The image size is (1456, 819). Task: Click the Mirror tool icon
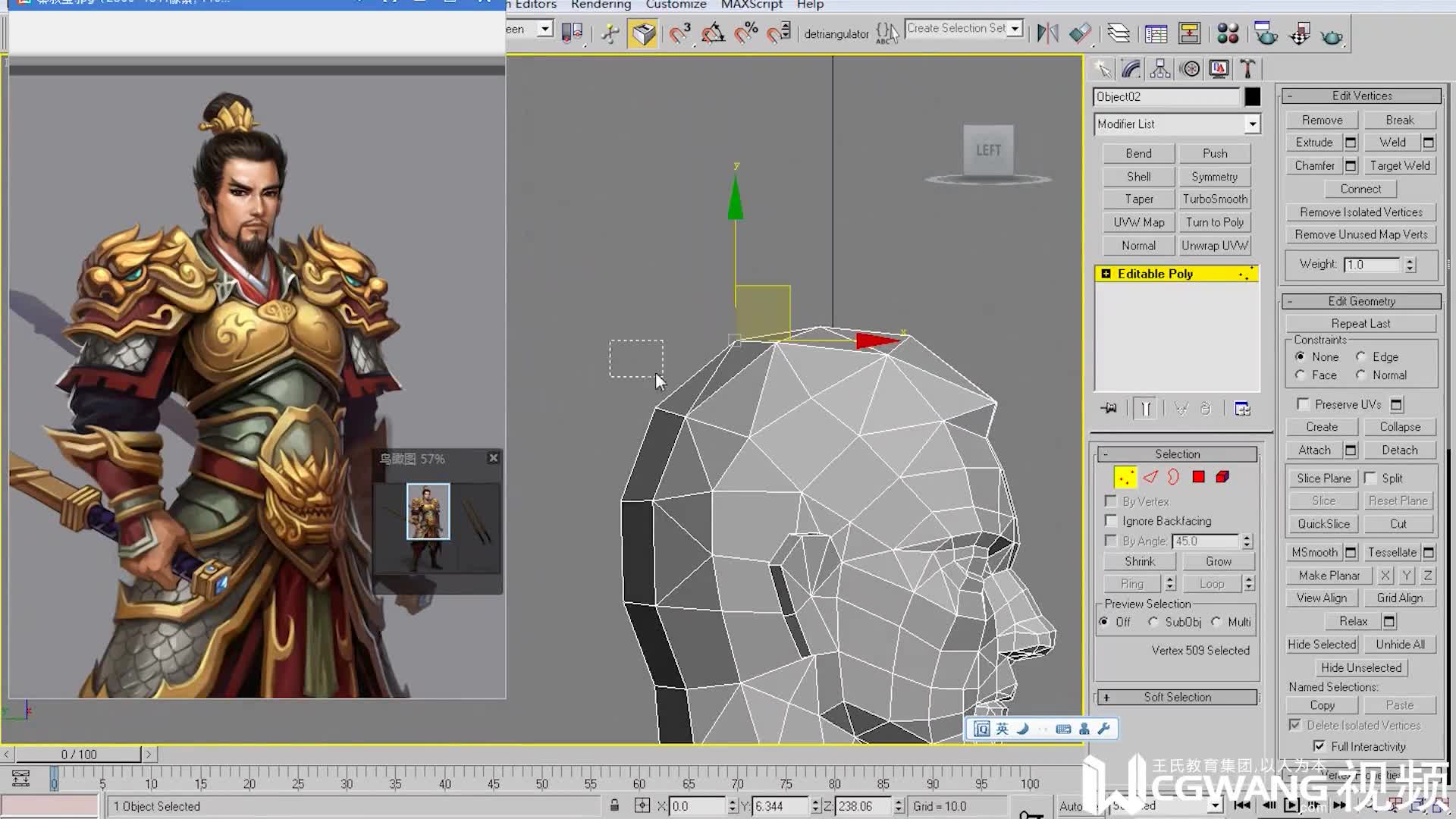(1047, 33)
